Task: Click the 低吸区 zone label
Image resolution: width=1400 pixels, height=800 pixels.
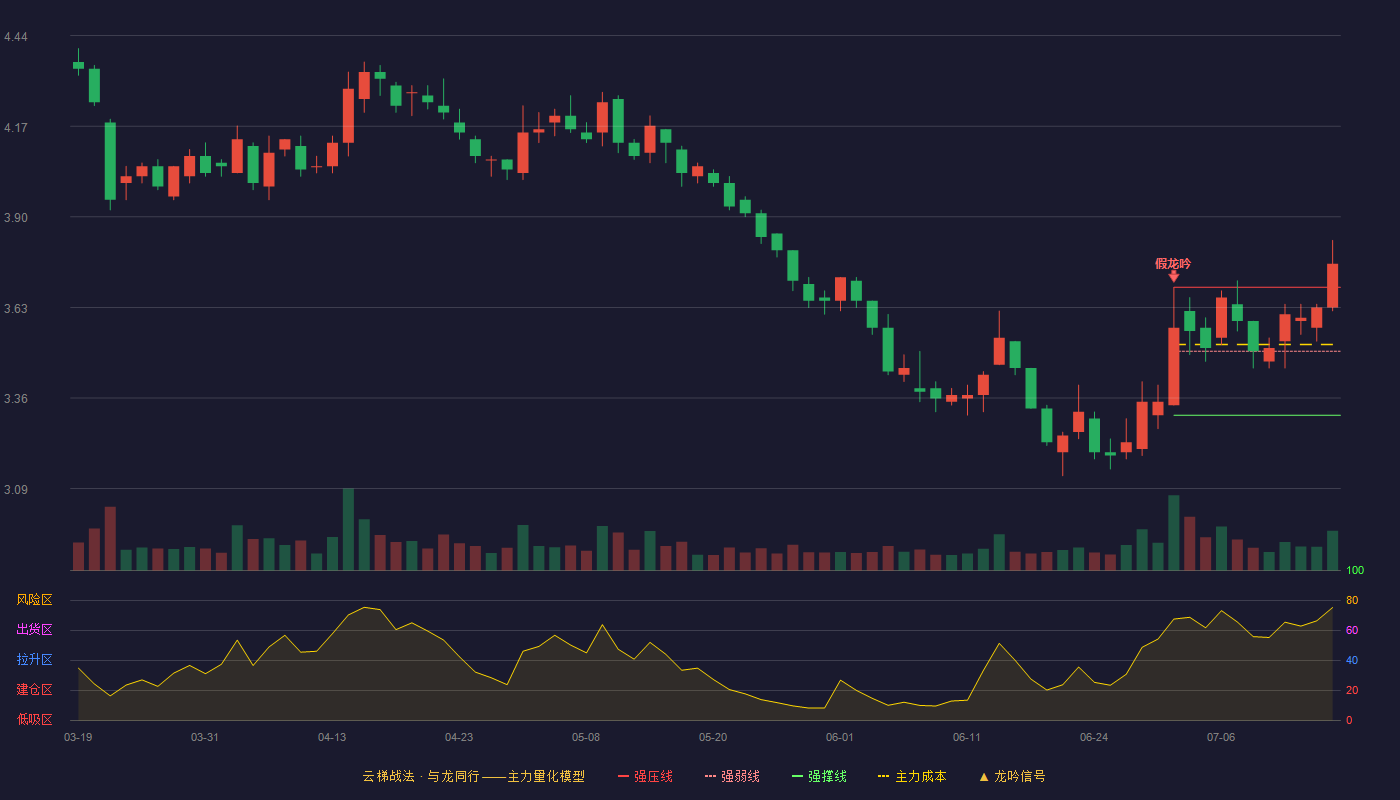Action: click(x=34, y=719)
